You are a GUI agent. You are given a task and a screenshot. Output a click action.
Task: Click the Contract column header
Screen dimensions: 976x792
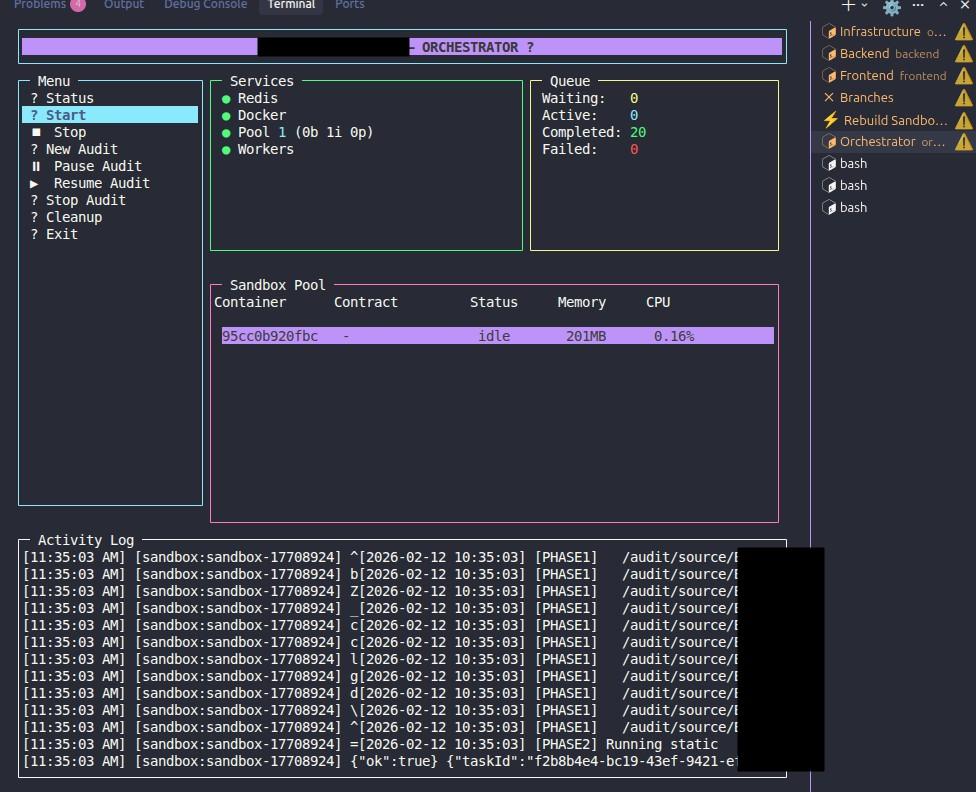365,302
